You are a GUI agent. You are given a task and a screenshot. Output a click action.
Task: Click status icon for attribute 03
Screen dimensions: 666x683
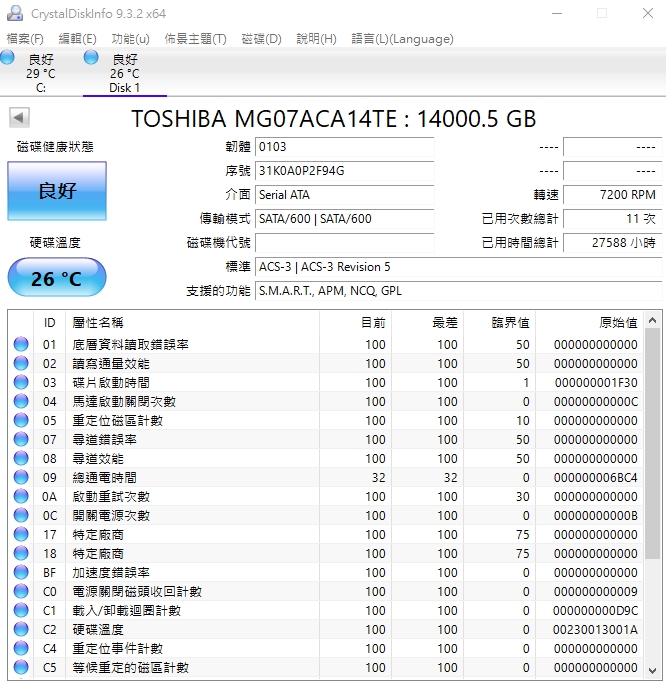(21, 382)
